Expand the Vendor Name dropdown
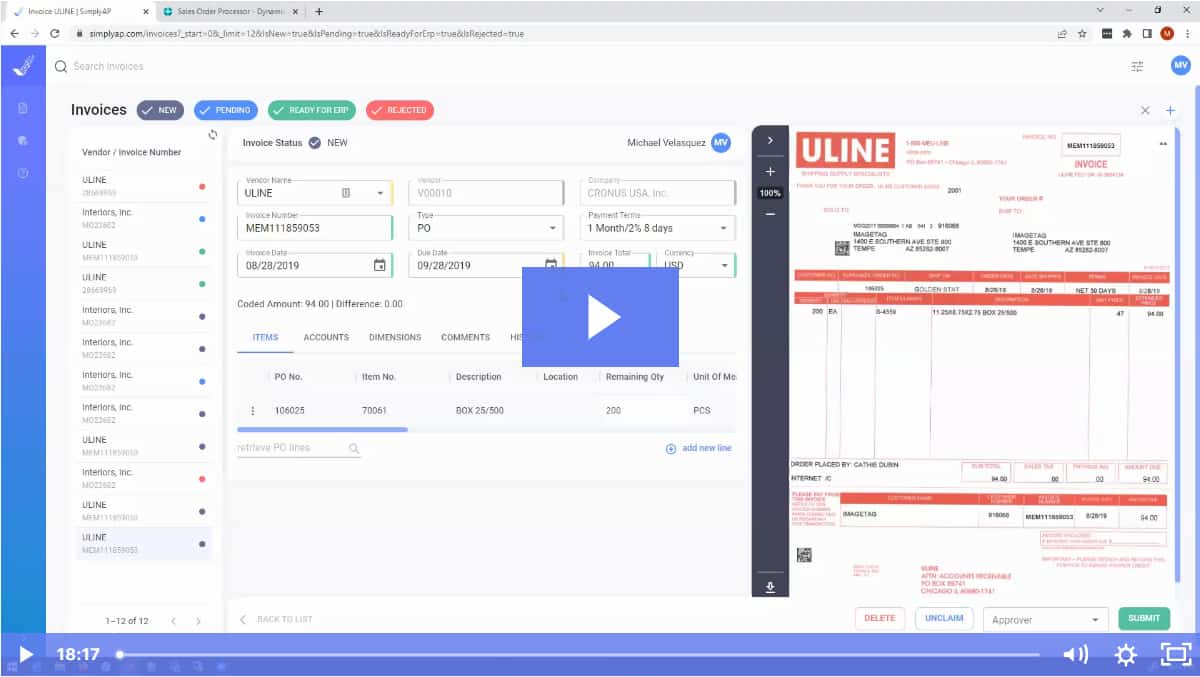 pyautogui.click(x=380, y=193)
